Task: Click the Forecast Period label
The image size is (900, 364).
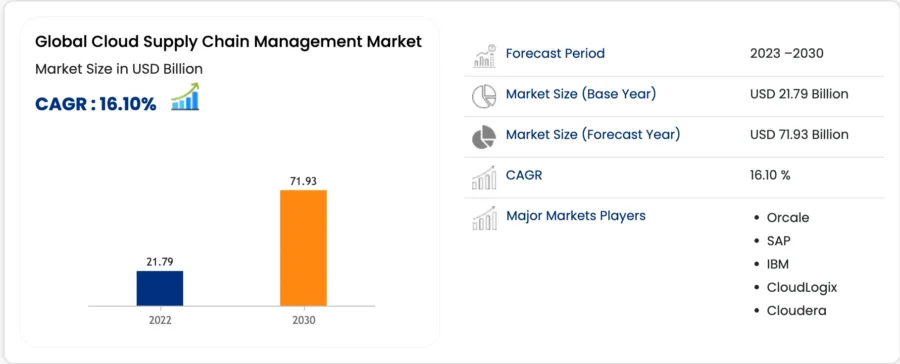Action: pos(555,53)
